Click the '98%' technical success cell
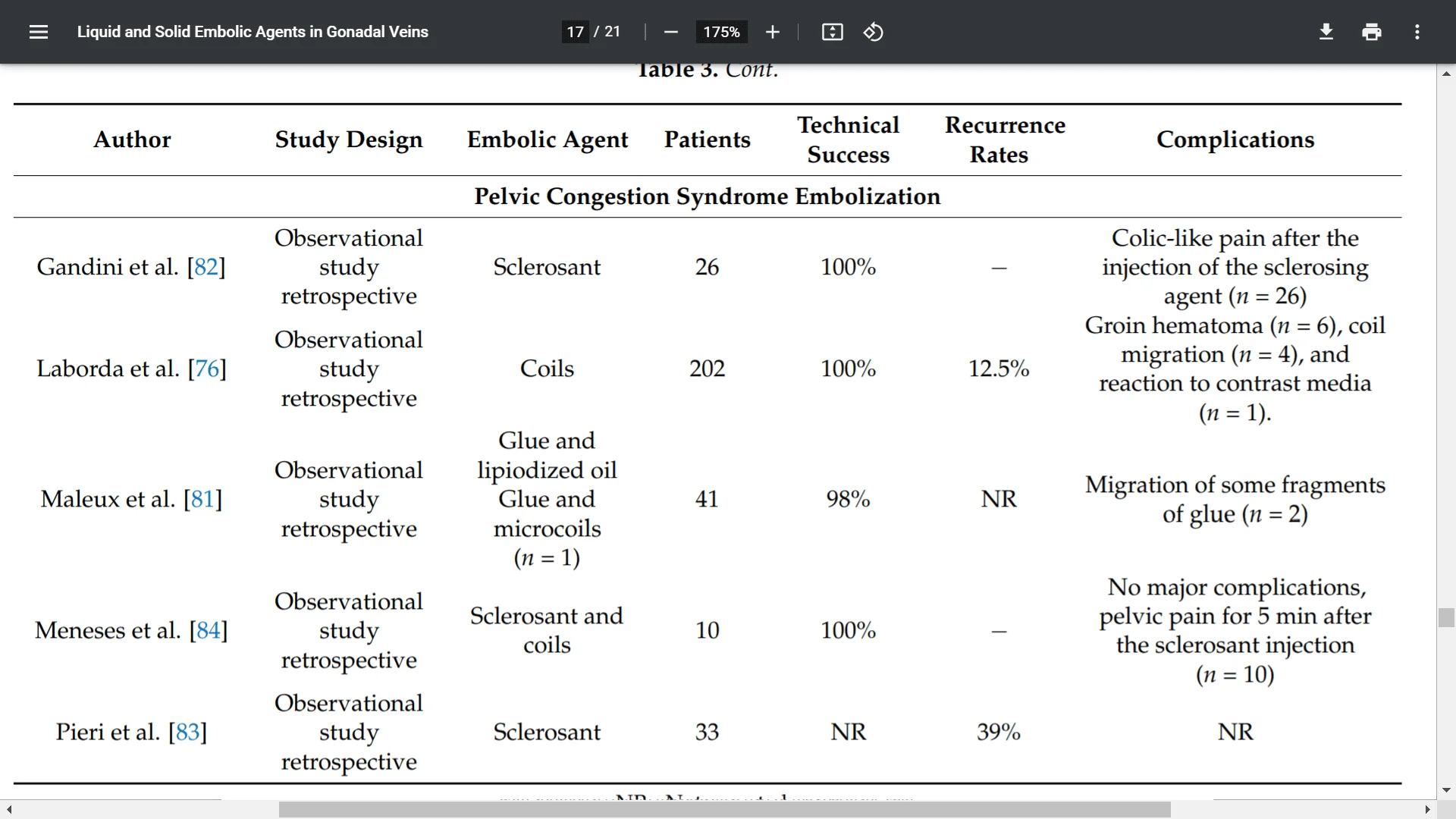This screenshot has width=1456, height=819. tap(848, 499)
